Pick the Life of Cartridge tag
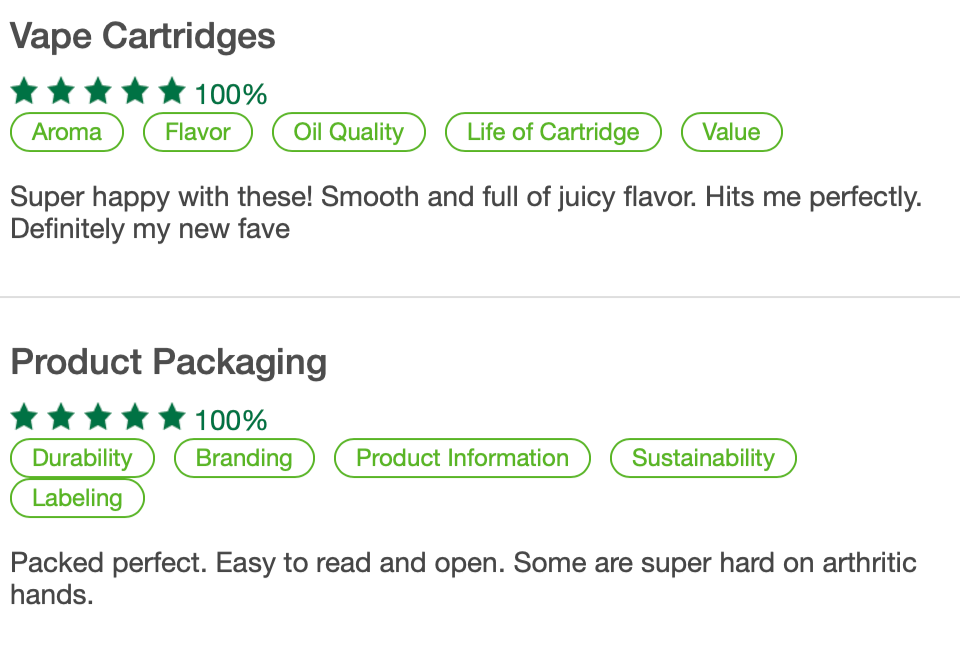960x658 pixels. (x=553, y=132)
